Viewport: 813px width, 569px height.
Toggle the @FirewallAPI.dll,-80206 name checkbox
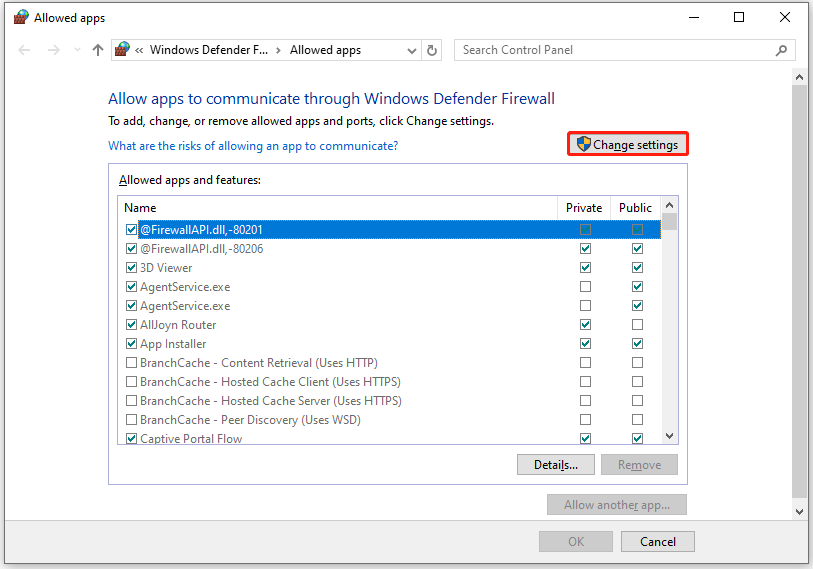[131, 248]
